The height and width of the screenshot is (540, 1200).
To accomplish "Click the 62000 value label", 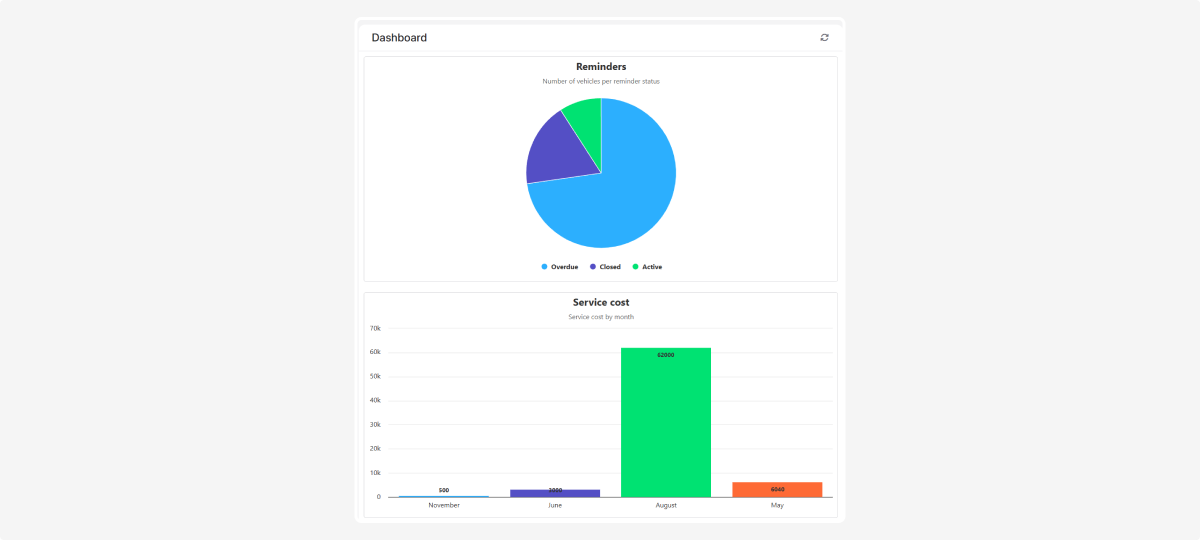I will 666,355.
